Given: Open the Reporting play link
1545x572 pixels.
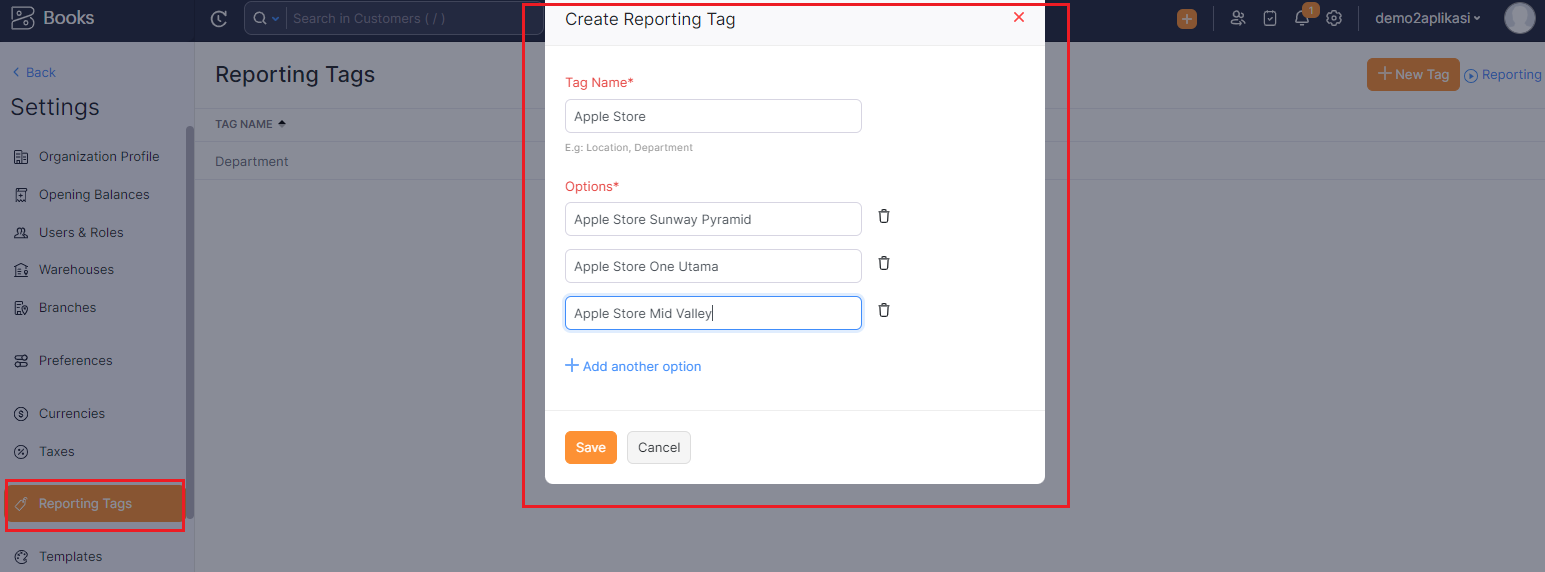Looking at the screenshot, I should click(1503, 75).
